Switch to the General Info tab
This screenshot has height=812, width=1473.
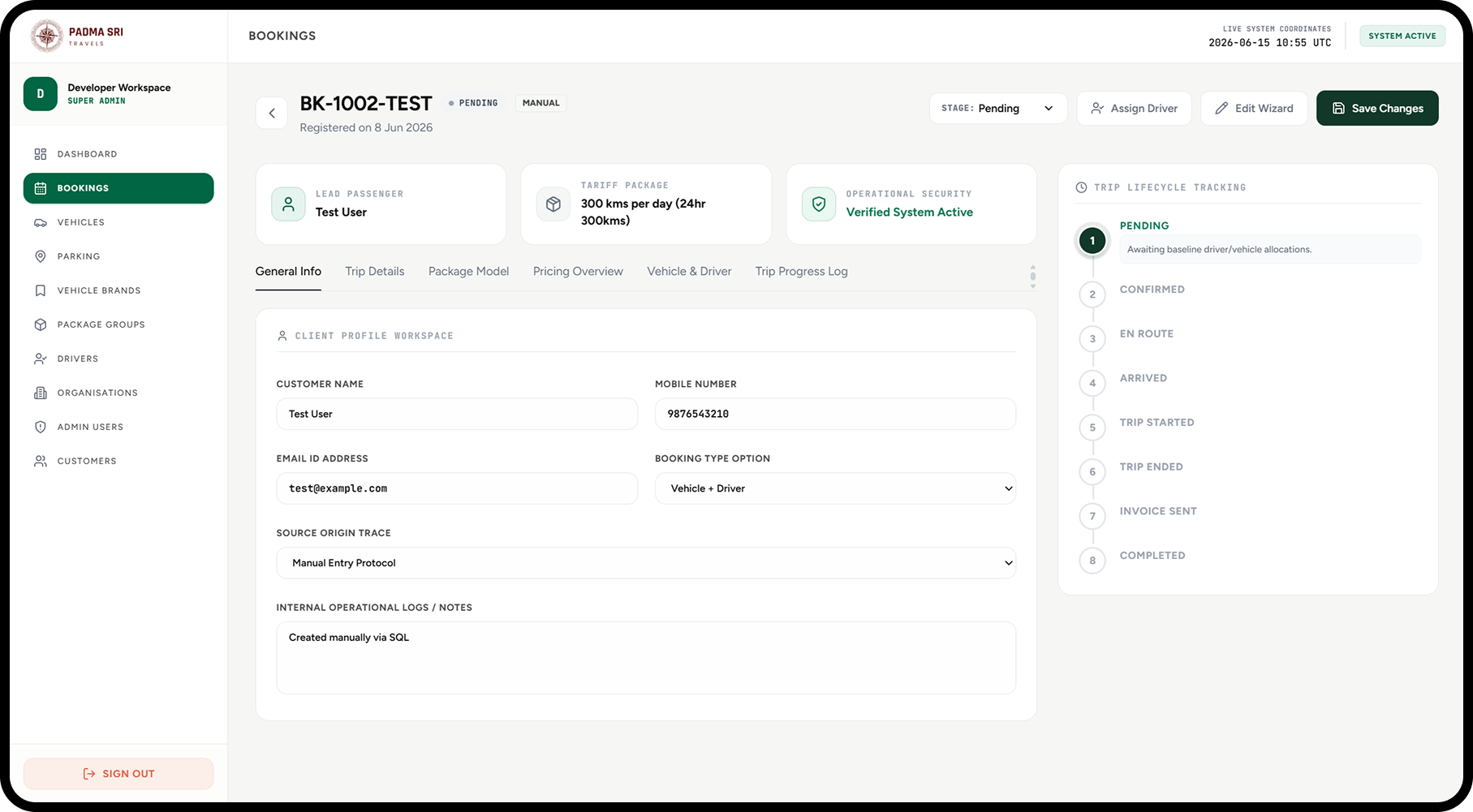pyautogui.click(x=288, y=272)
